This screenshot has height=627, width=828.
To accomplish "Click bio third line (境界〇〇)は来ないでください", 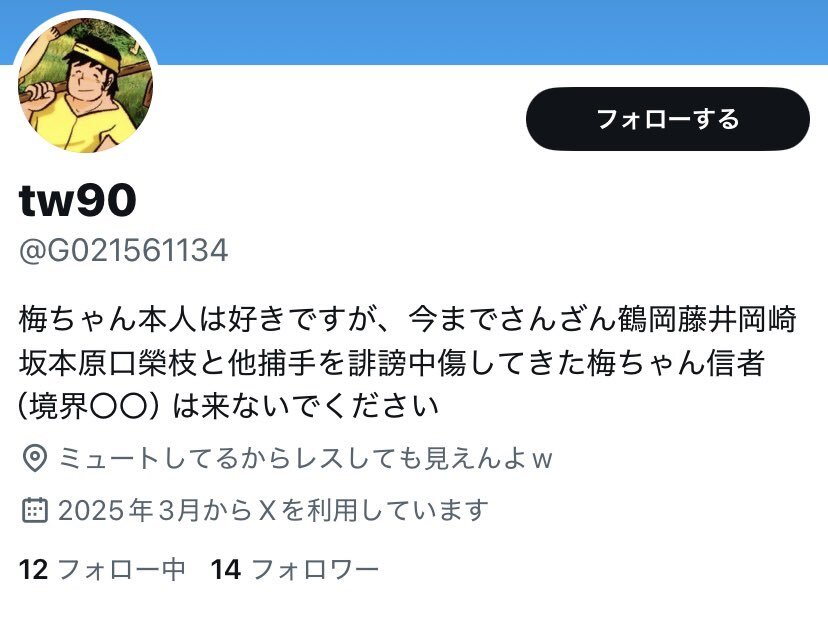I will (x=229, y=406).
